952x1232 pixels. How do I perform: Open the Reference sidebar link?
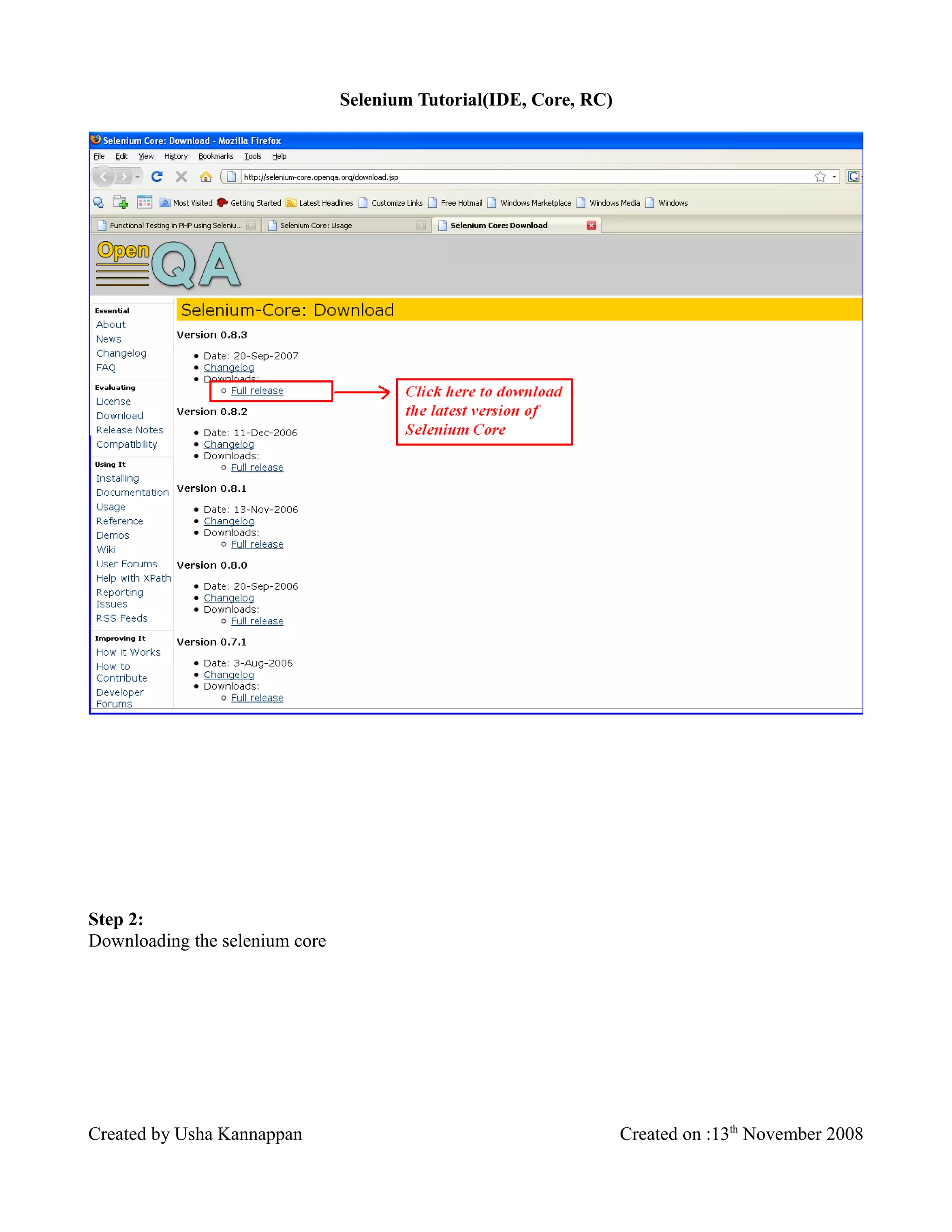[x=119, y=521]
